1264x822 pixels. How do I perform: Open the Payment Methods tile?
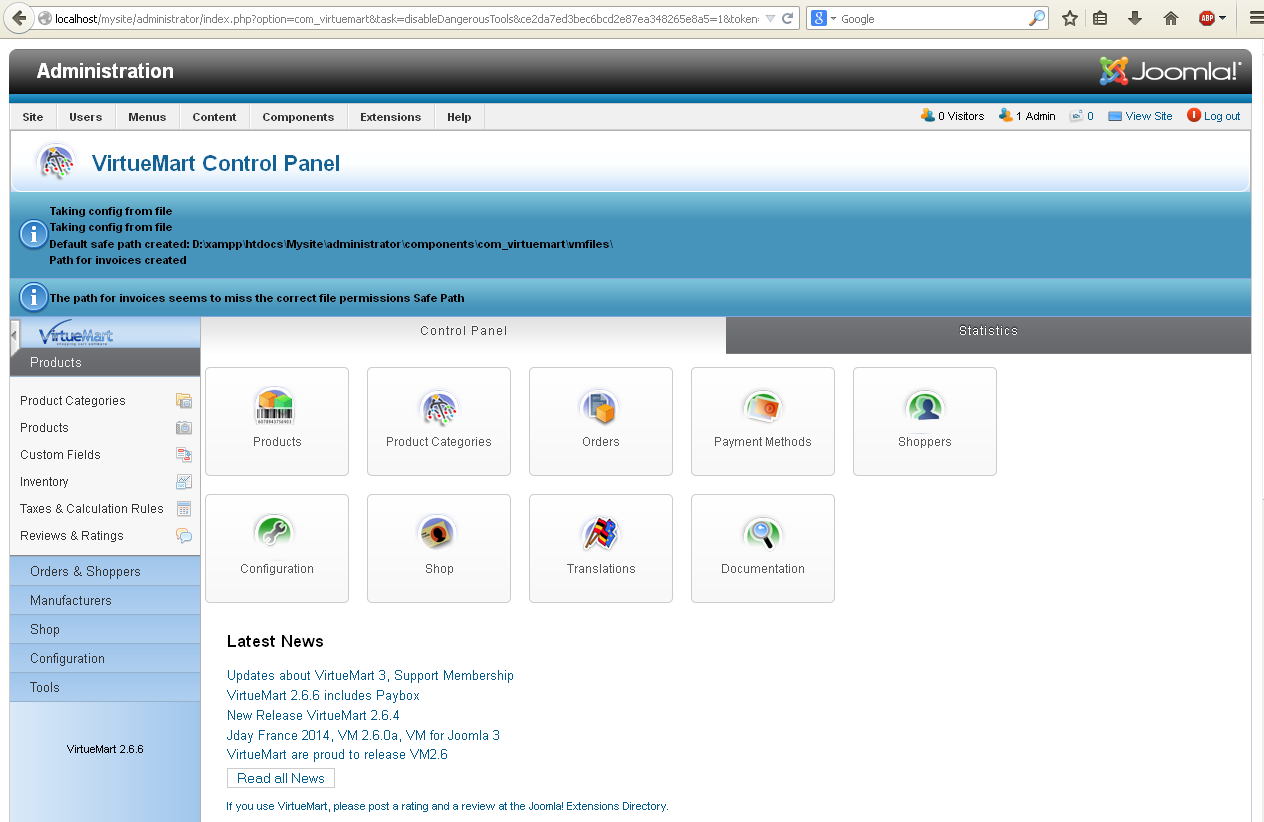pyautogui.click(x=763, y=421)
